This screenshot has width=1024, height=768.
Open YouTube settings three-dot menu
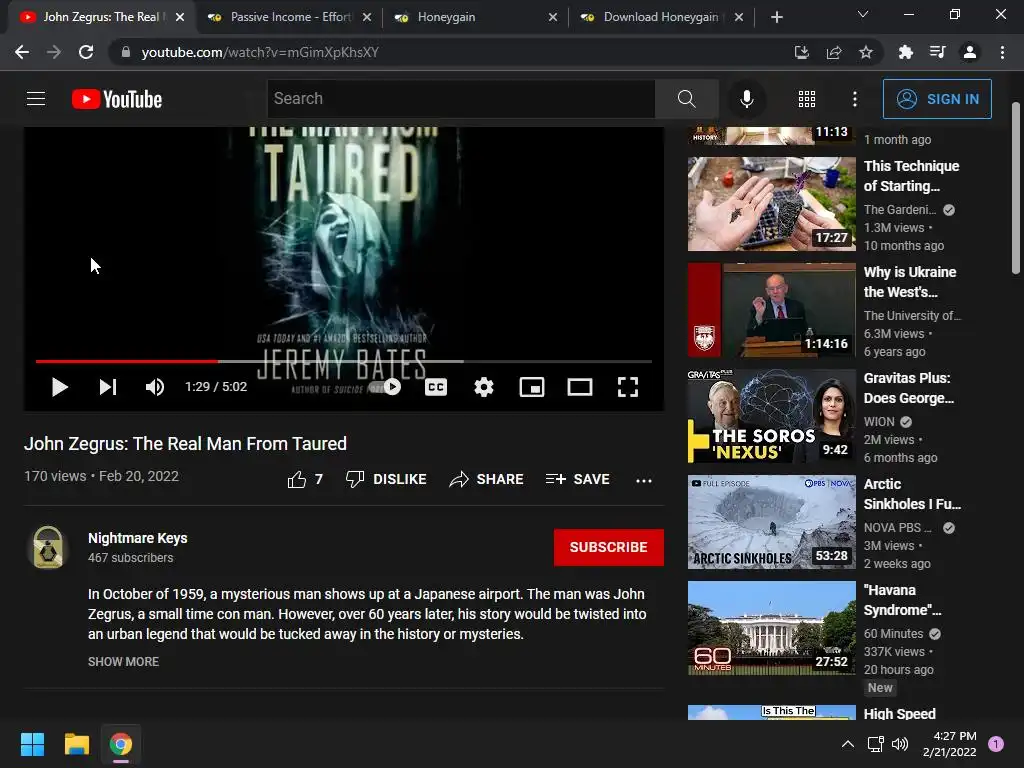(855, 99)
